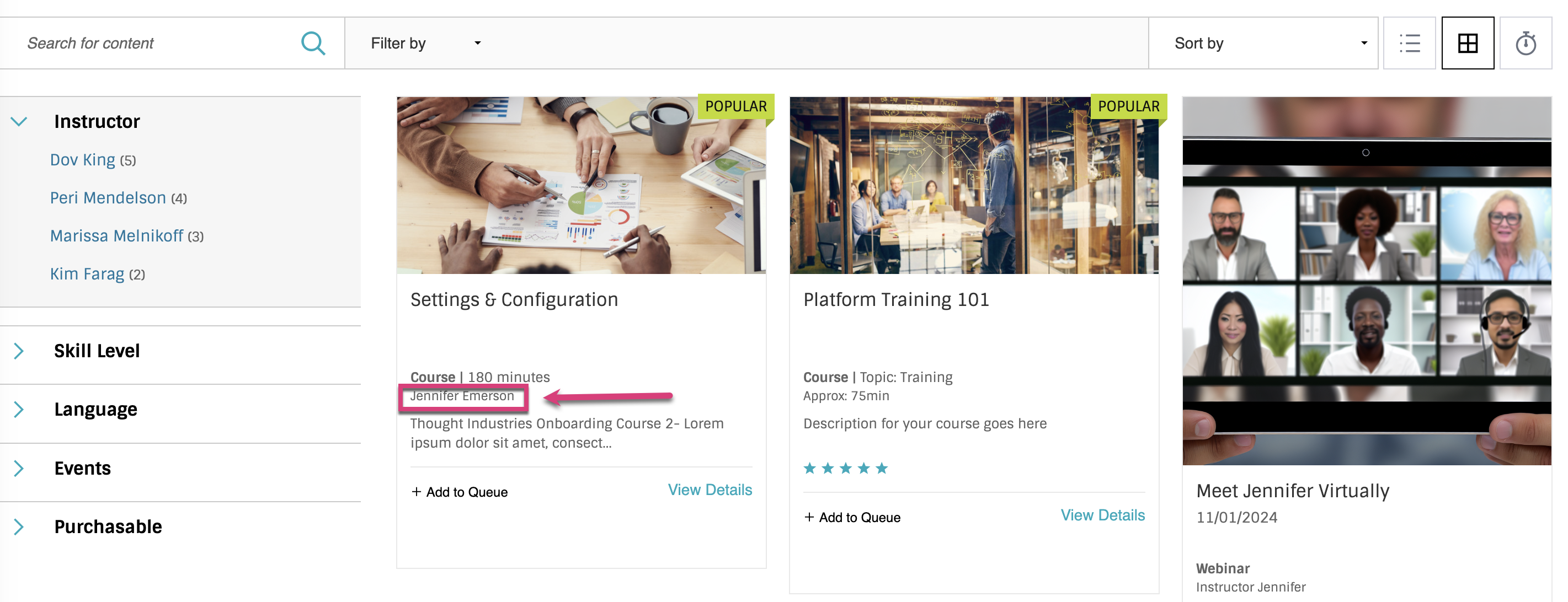Click the Jennifer Emerson instructor name

coord(462,396)
